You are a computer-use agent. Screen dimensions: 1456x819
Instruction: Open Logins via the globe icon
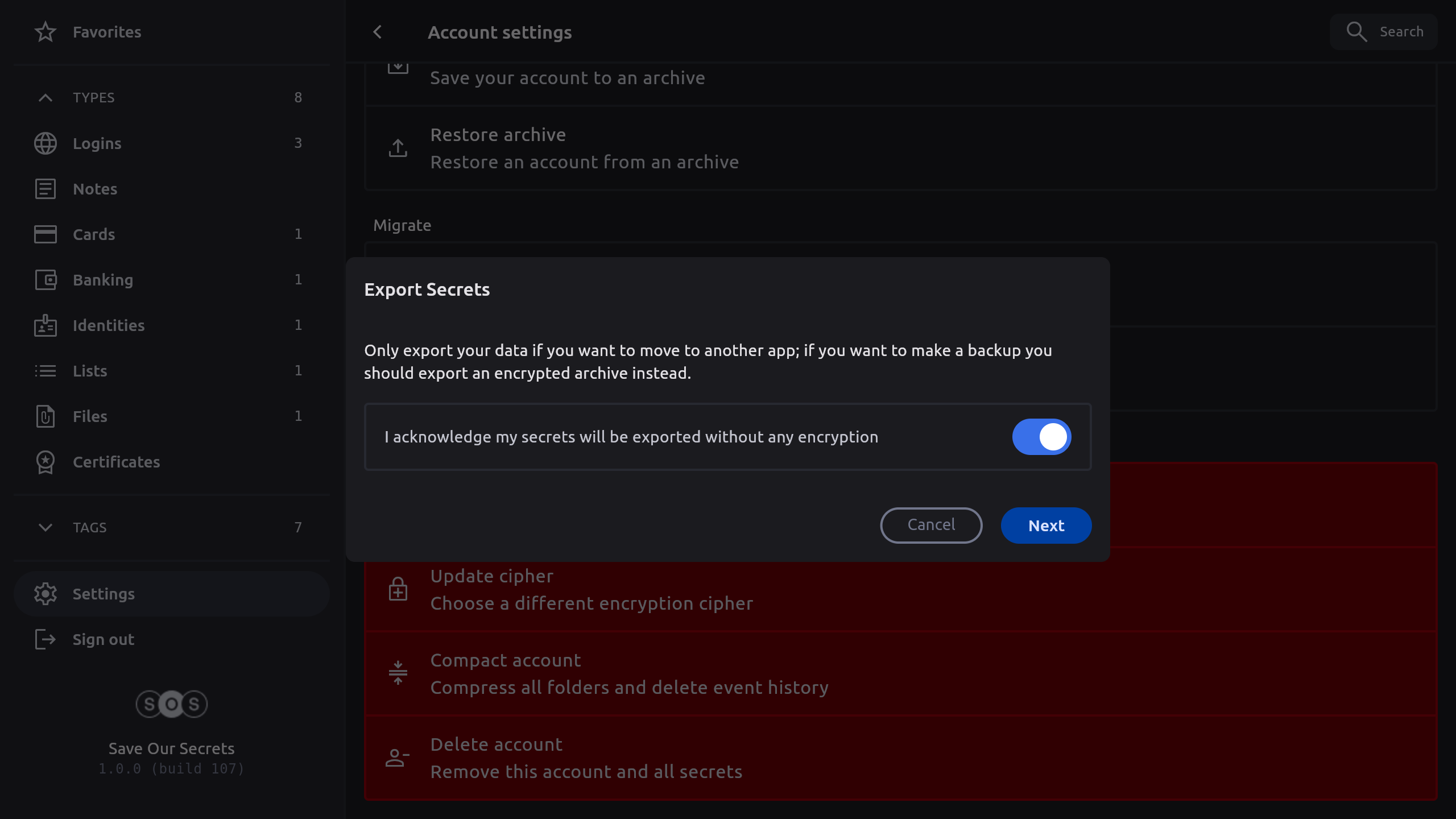click(x=45, y=143)
